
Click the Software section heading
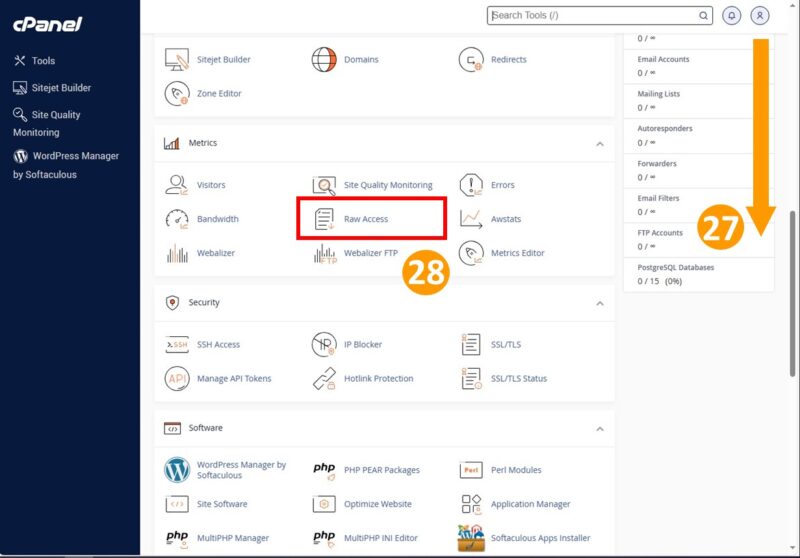[x=206, y=428]
